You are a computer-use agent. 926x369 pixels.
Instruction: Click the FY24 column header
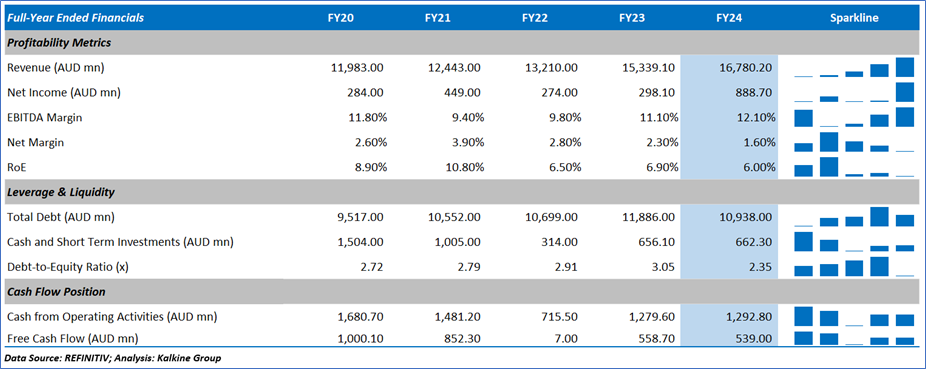[x=729, y=18]
